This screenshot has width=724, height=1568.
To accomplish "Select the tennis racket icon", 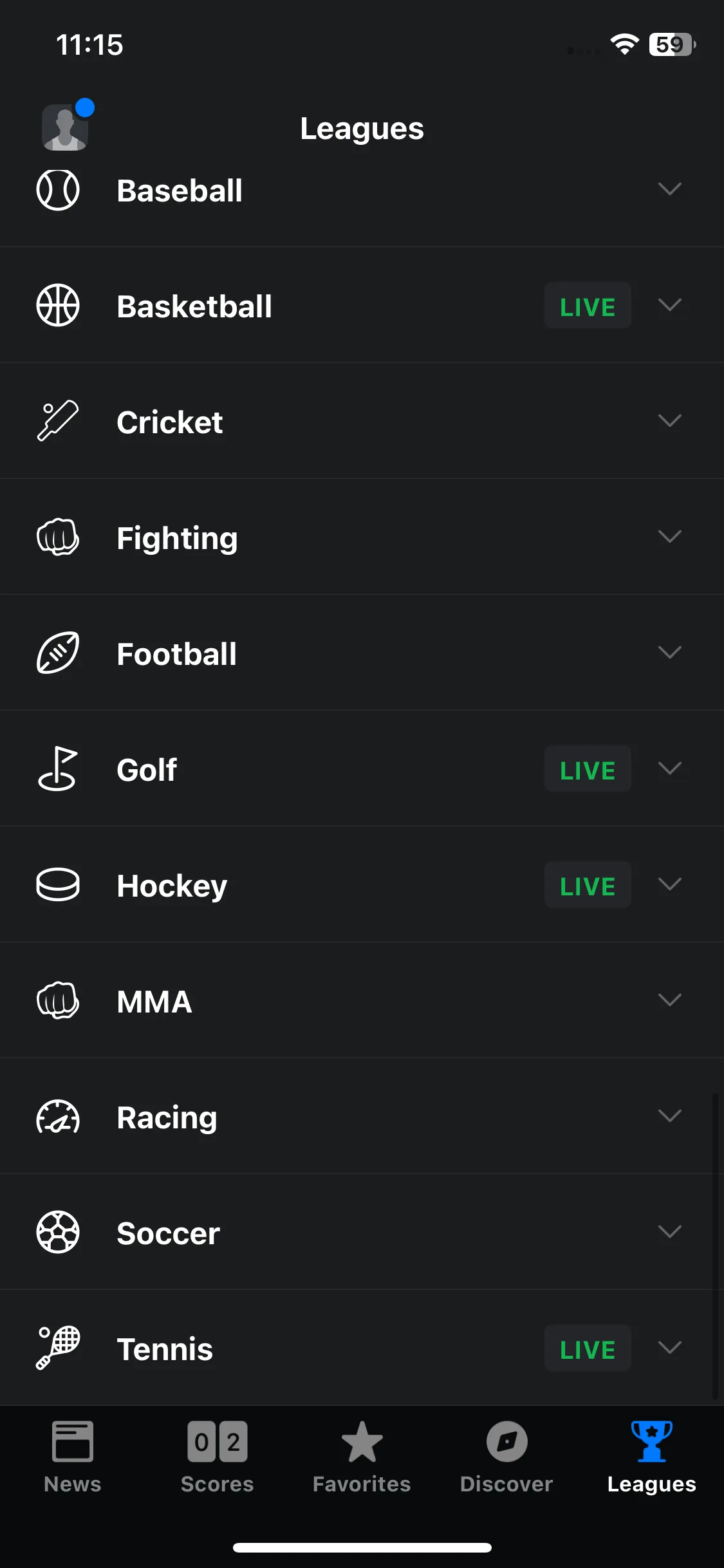I will pyautogui.click(x=58, y=1348).
